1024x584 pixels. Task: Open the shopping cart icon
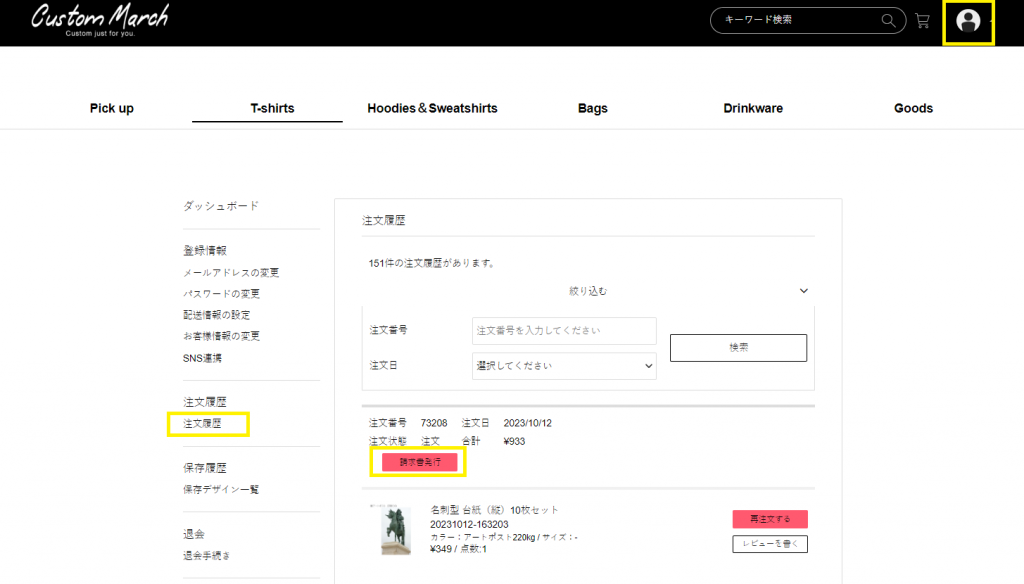pos(922,21)
